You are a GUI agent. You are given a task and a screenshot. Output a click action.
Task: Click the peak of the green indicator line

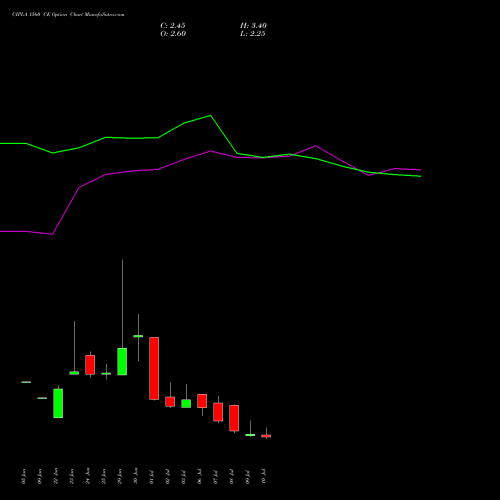click(x=210, y=116)
